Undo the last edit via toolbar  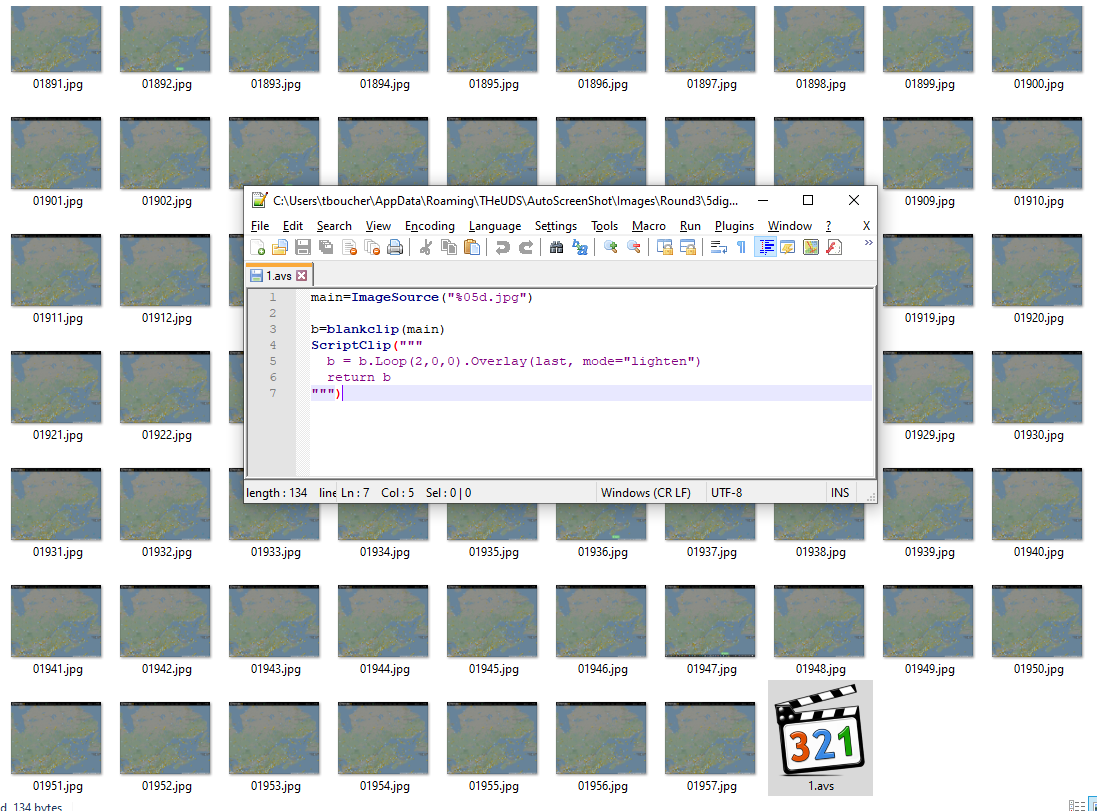point(502,247)
